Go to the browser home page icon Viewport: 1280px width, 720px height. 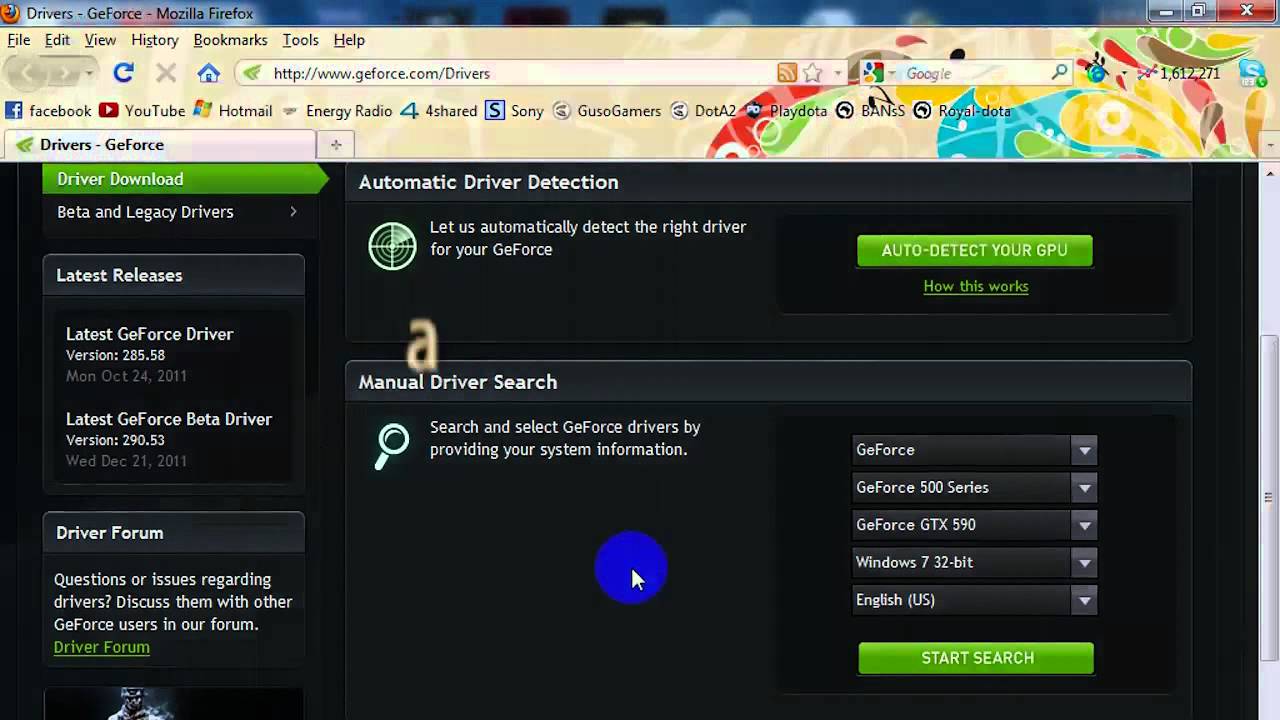[x=208, y=73]
